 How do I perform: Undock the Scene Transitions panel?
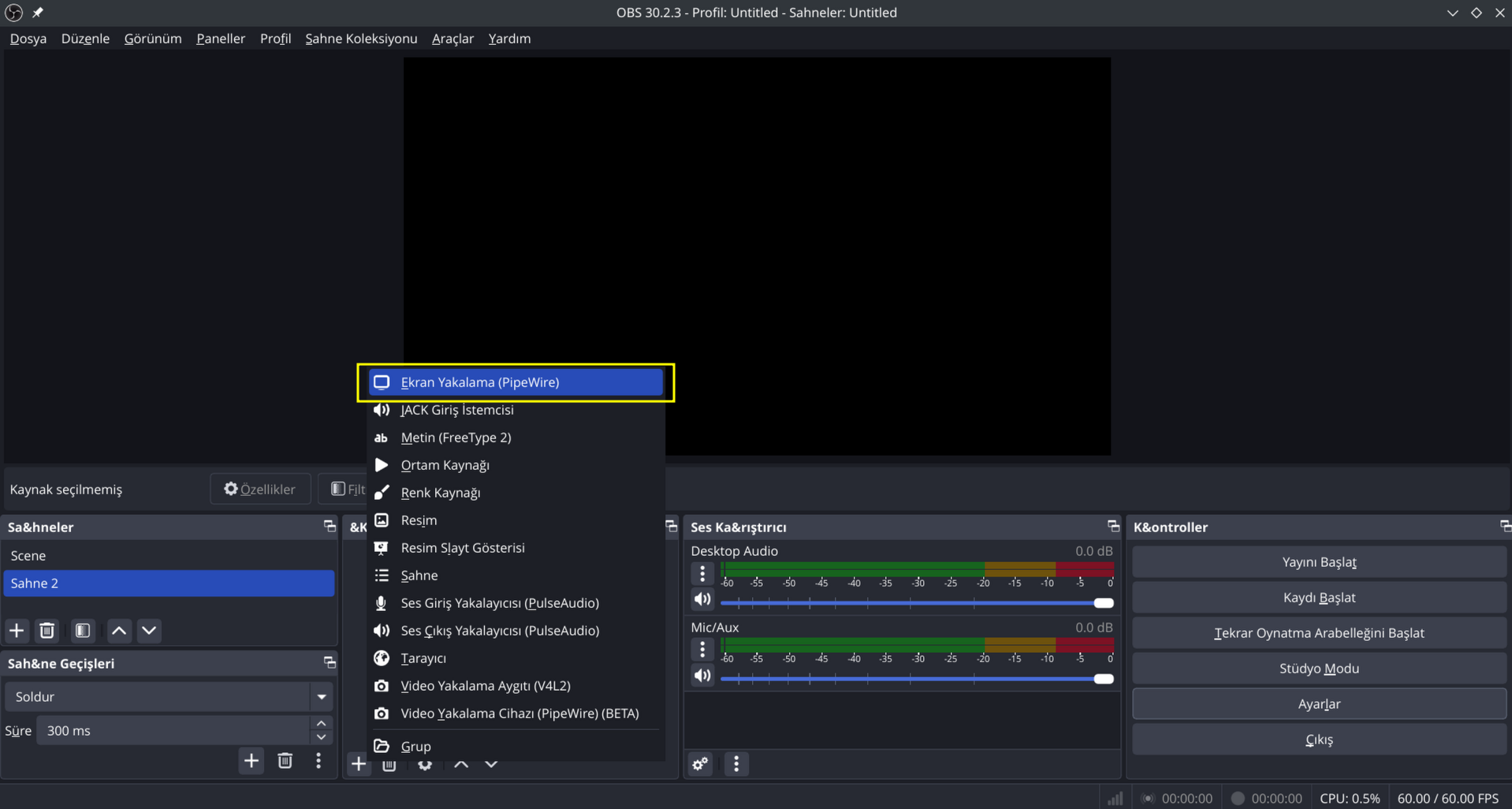pyautogui.click(x=330, y=663)
